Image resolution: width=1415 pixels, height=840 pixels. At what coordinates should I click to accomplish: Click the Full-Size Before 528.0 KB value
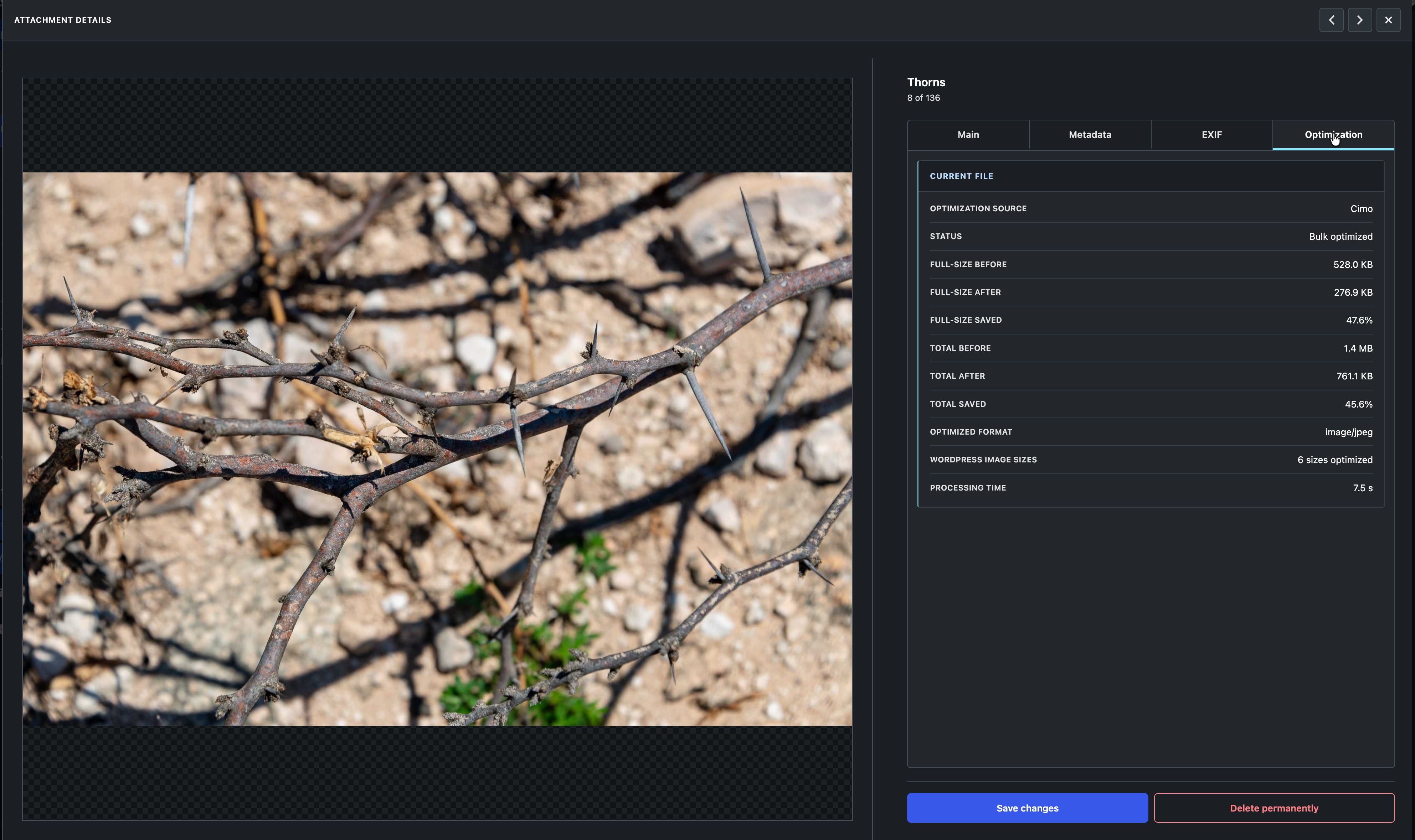[x=1353, y=264]
